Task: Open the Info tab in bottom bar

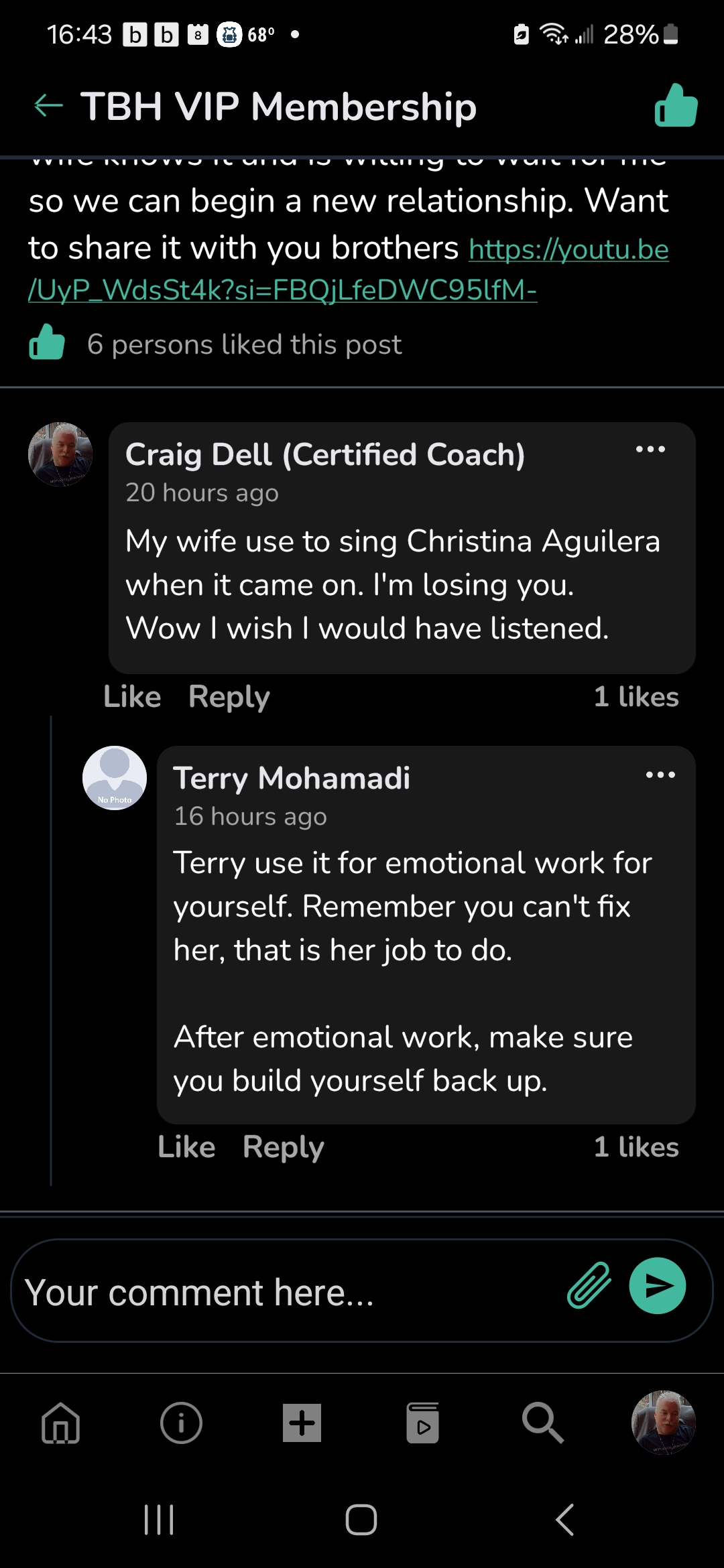Action: (181, 1423)
